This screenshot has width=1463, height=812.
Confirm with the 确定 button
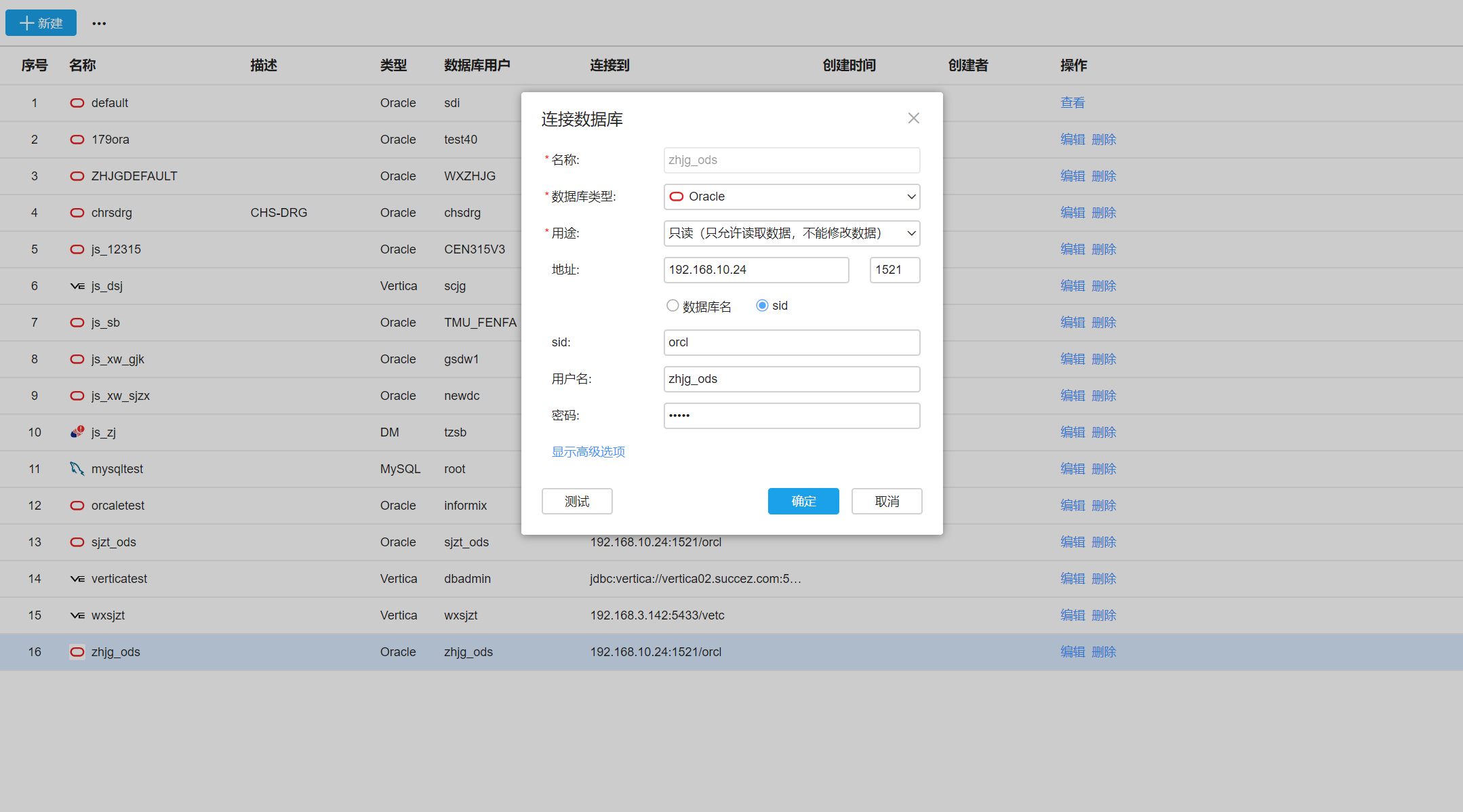(803, 502)
